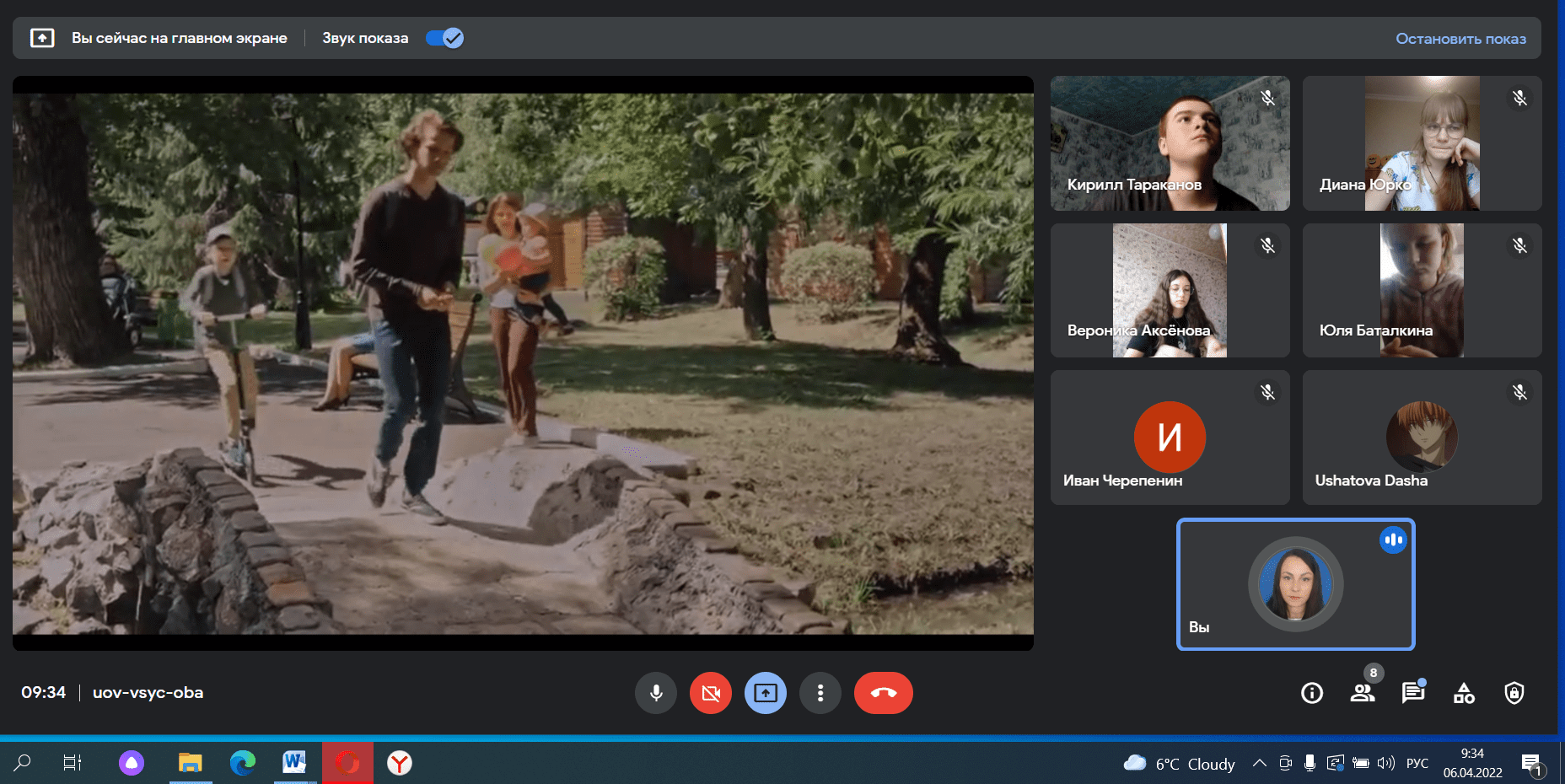Image resolution: width=1565 pixels, height=784 pixels.
Task: Click the present screen button
Action: point(766,693)
